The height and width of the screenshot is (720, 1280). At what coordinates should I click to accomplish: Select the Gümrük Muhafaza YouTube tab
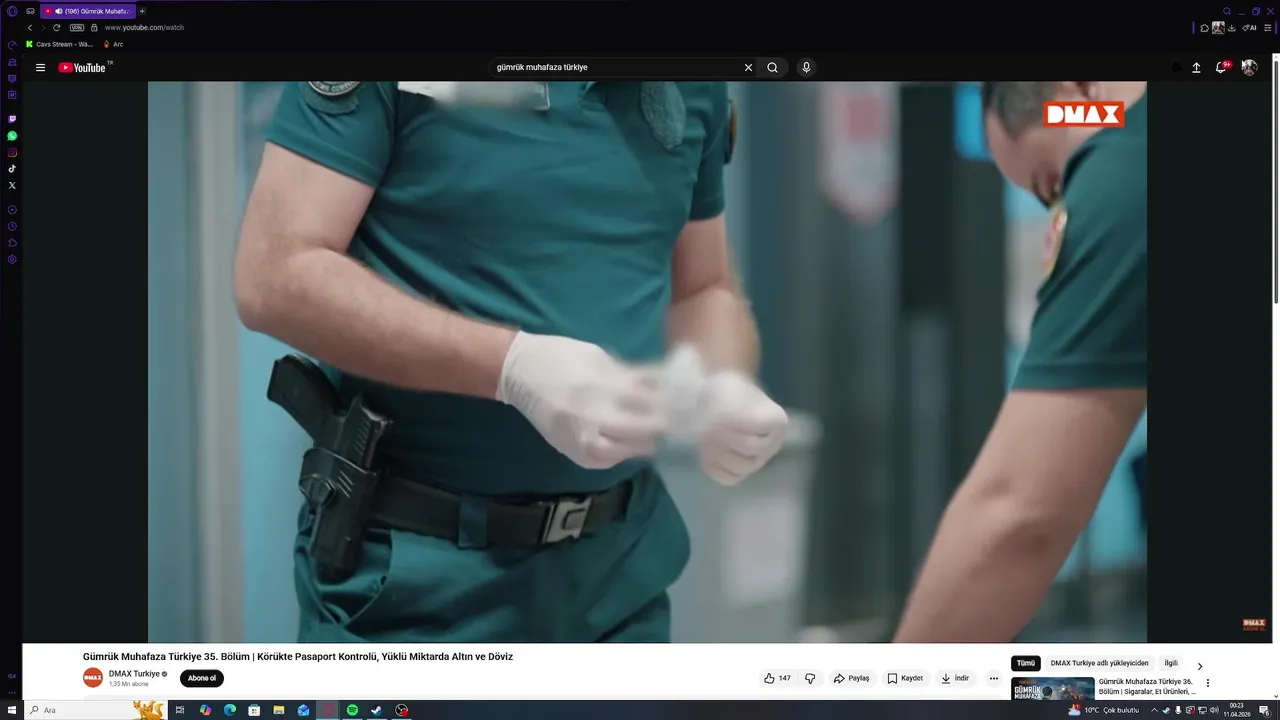(x=88, y=11)
